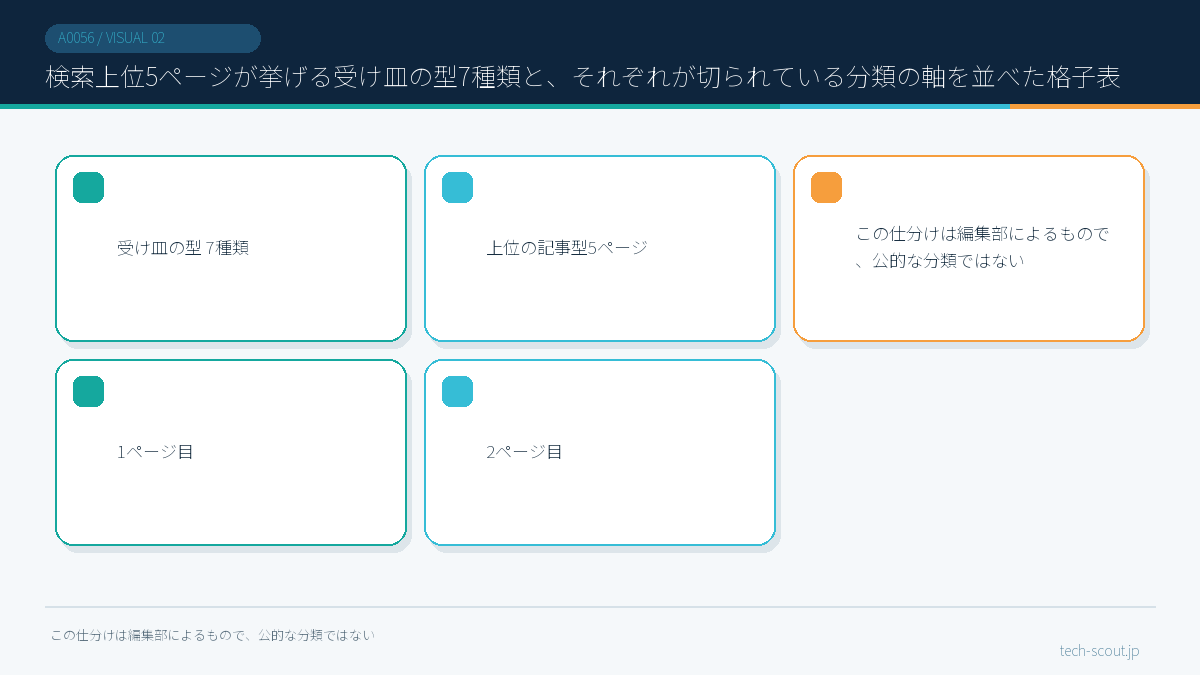
Task: Click the teal square in the 1ページ目 card
Action: pos(88,391)
